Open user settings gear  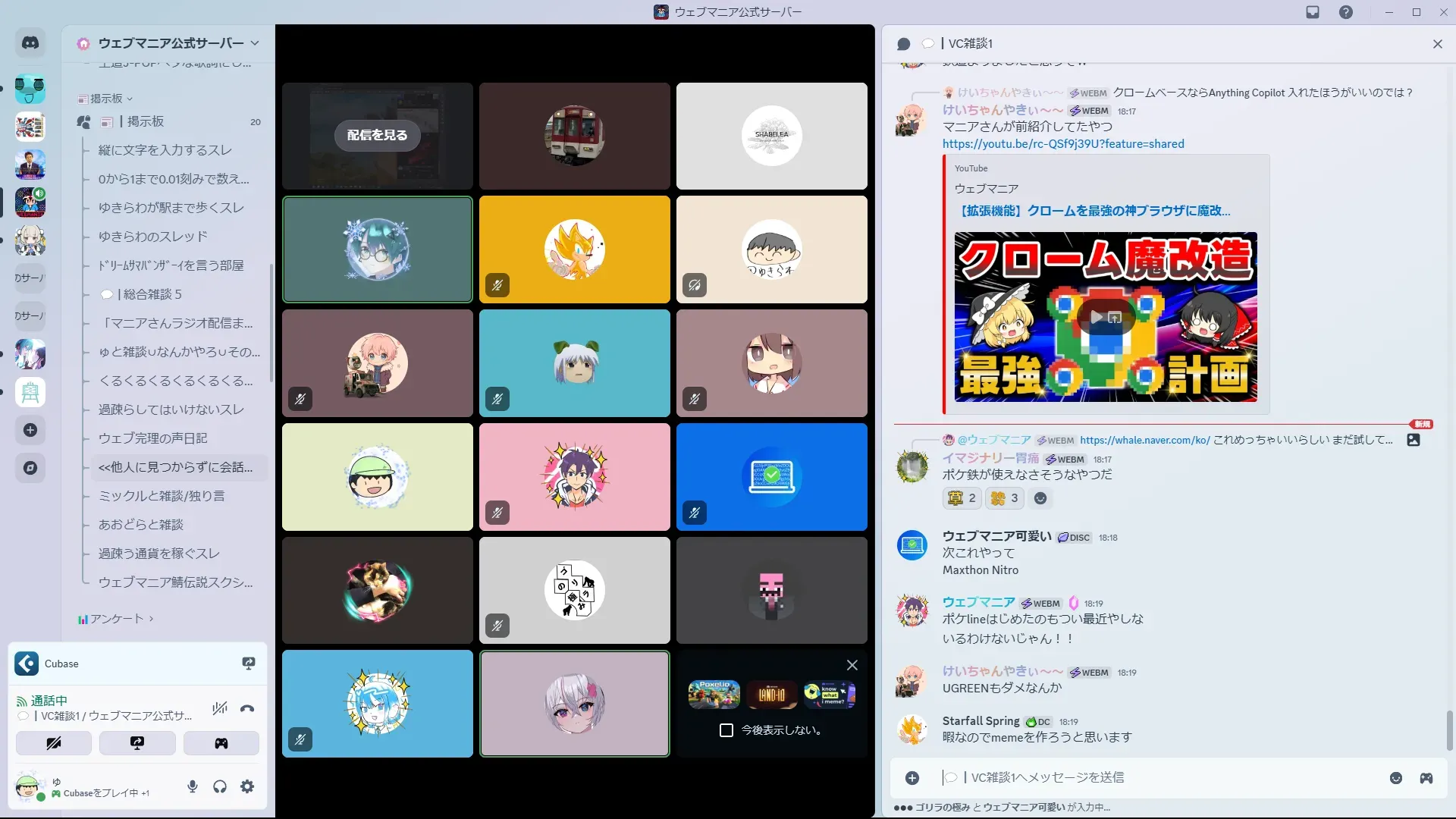tap(247, 786)
